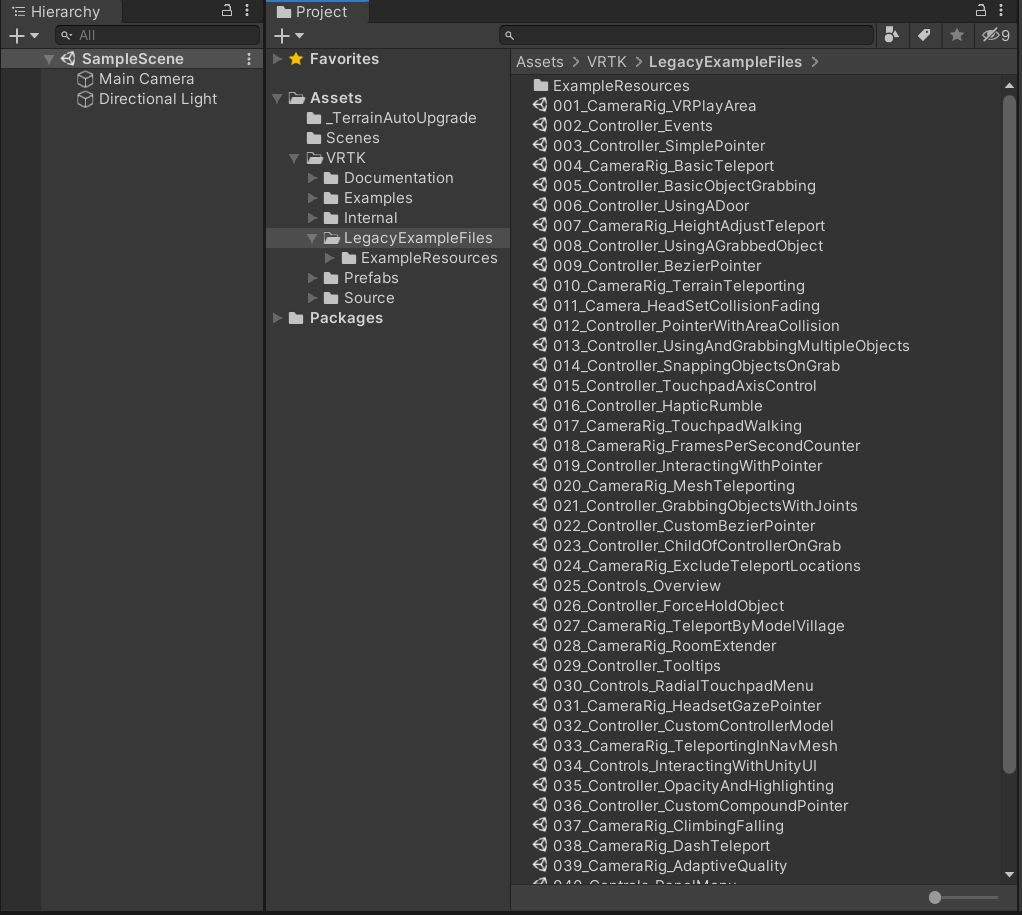Image resolution: width=1022 pixels, height=915 pixels.
Task: Click the scrollbar up arrow
Action: [1009, 85]
